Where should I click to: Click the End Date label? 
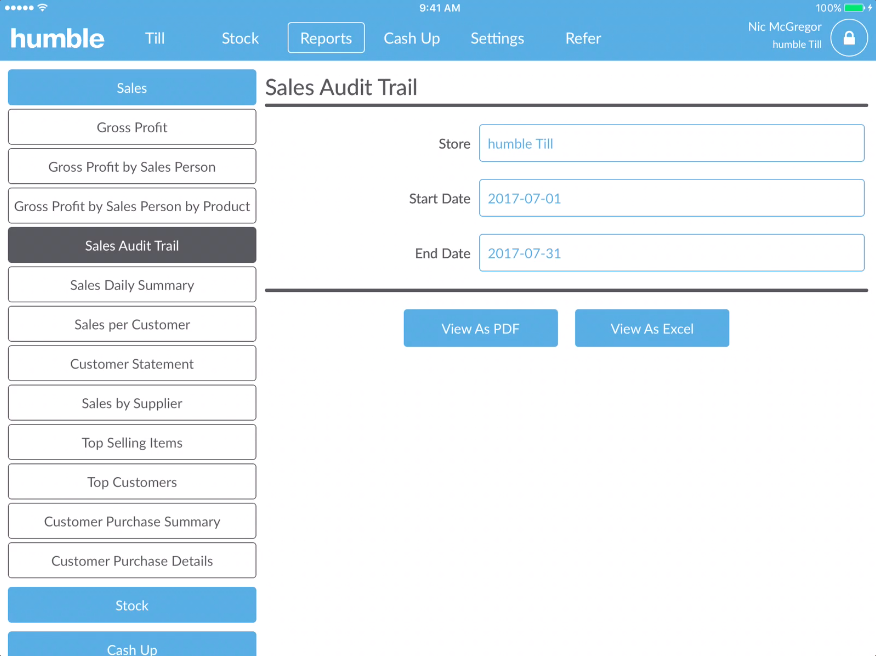tap(442, 253)
